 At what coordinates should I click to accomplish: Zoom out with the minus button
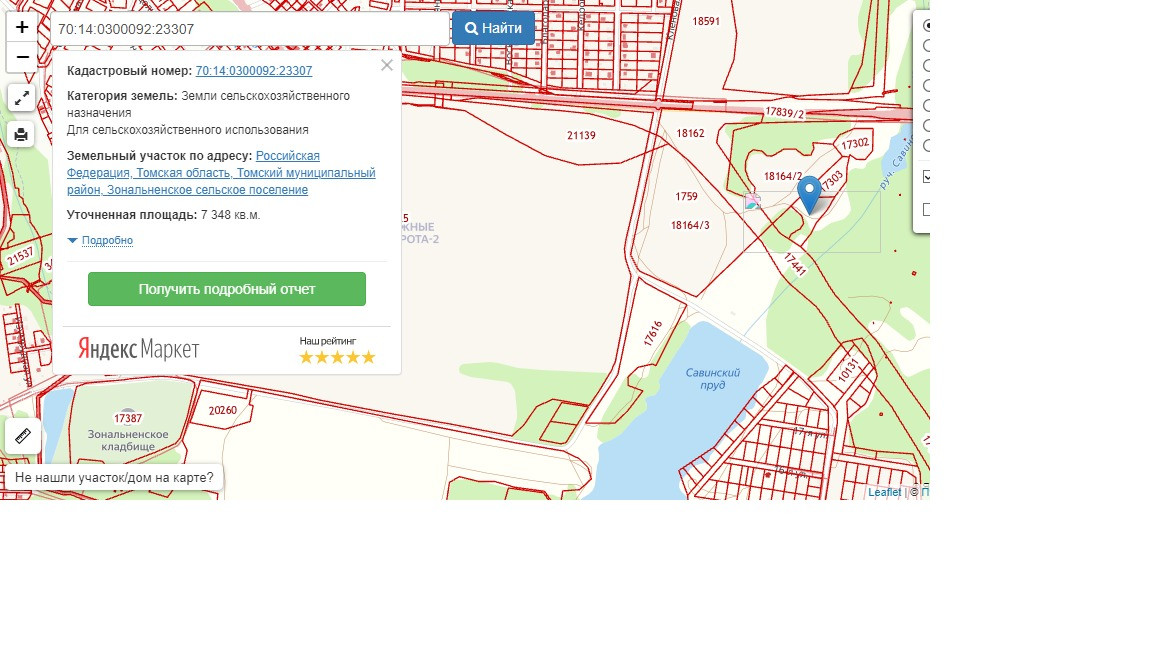coord(22,57)
